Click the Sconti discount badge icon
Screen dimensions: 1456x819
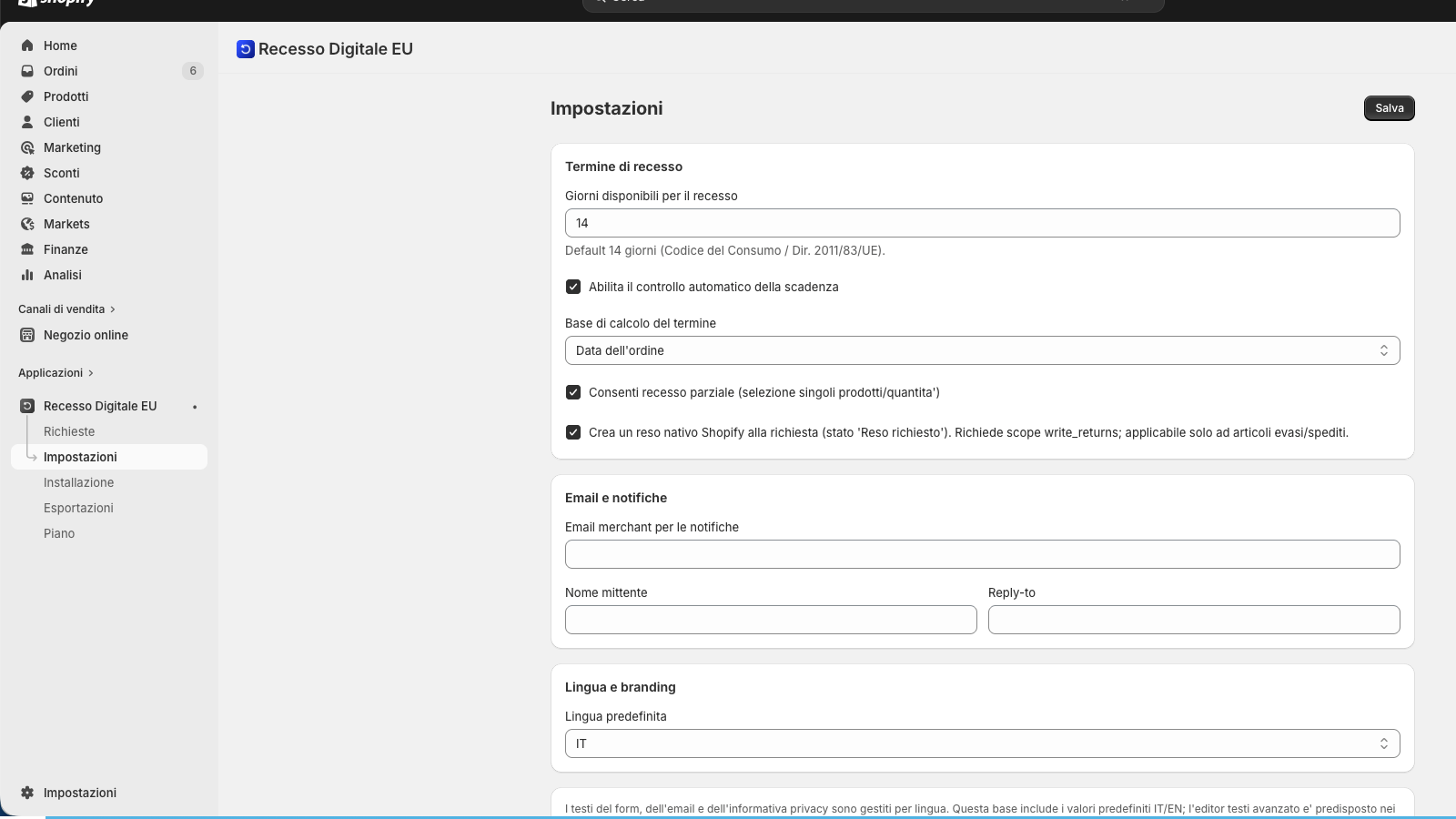pos(27,173)
